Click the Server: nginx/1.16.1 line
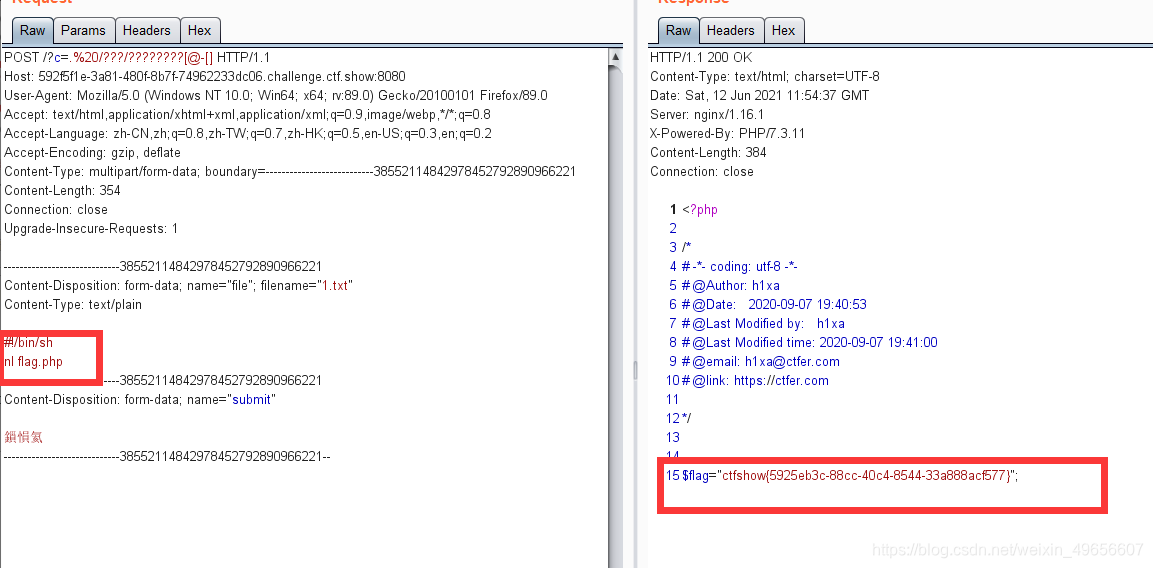 click(707, 115)
